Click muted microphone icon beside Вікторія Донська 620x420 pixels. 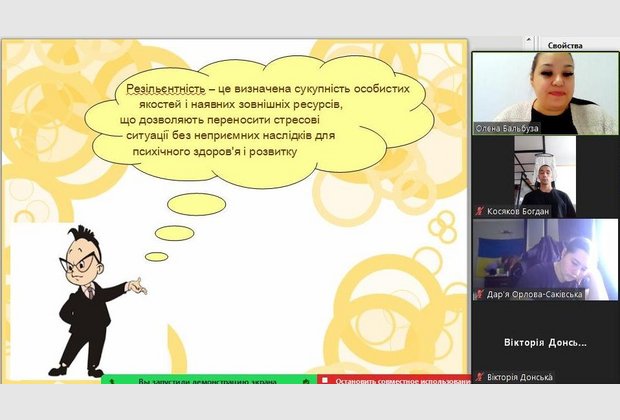click(x=480, y=377)
